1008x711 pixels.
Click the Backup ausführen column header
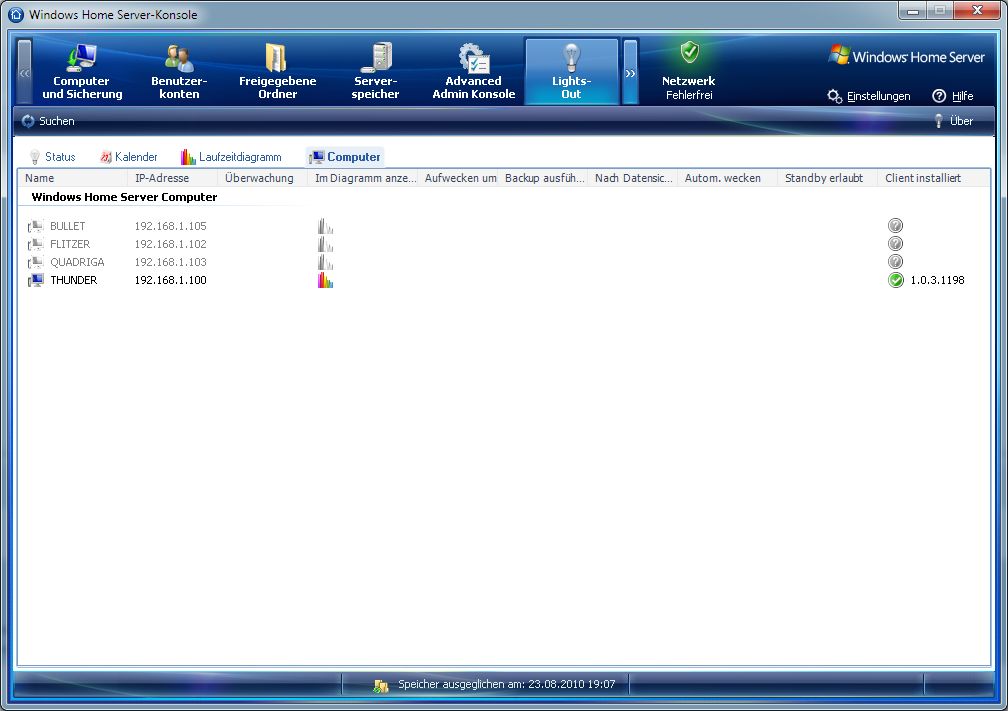click(543, 178)
